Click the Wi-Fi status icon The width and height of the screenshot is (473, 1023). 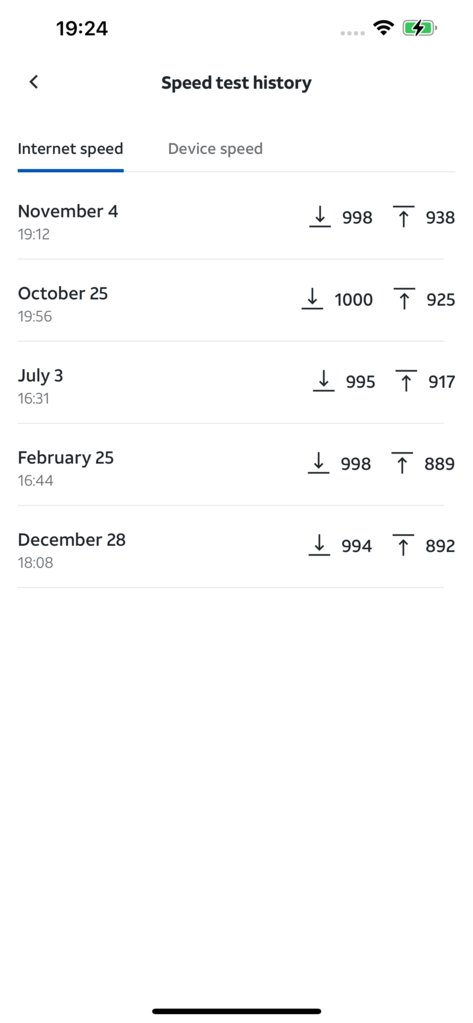(x=384, y=28)
